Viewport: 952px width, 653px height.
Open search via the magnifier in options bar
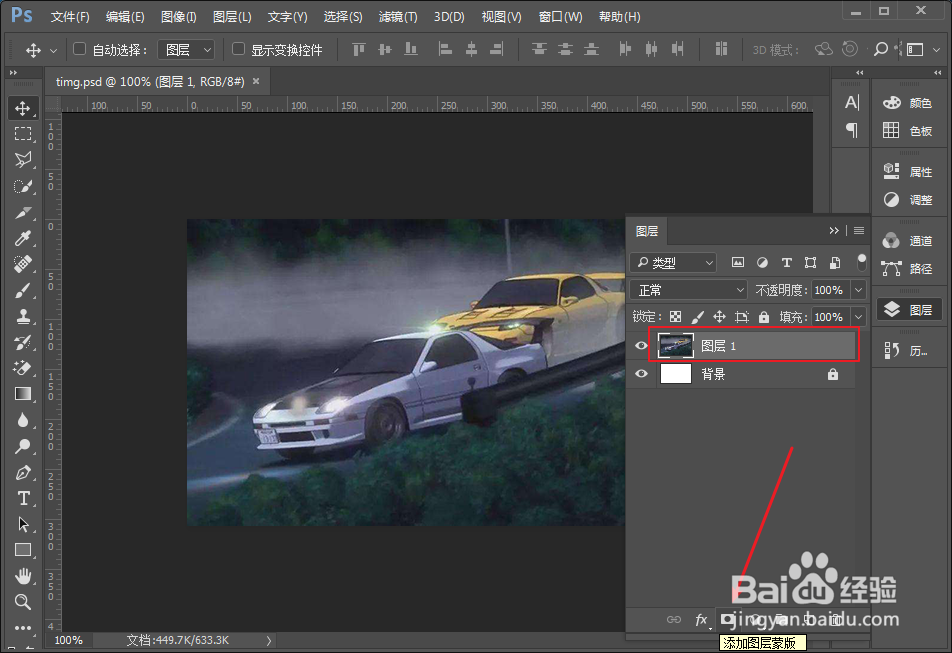coord(880,49)
